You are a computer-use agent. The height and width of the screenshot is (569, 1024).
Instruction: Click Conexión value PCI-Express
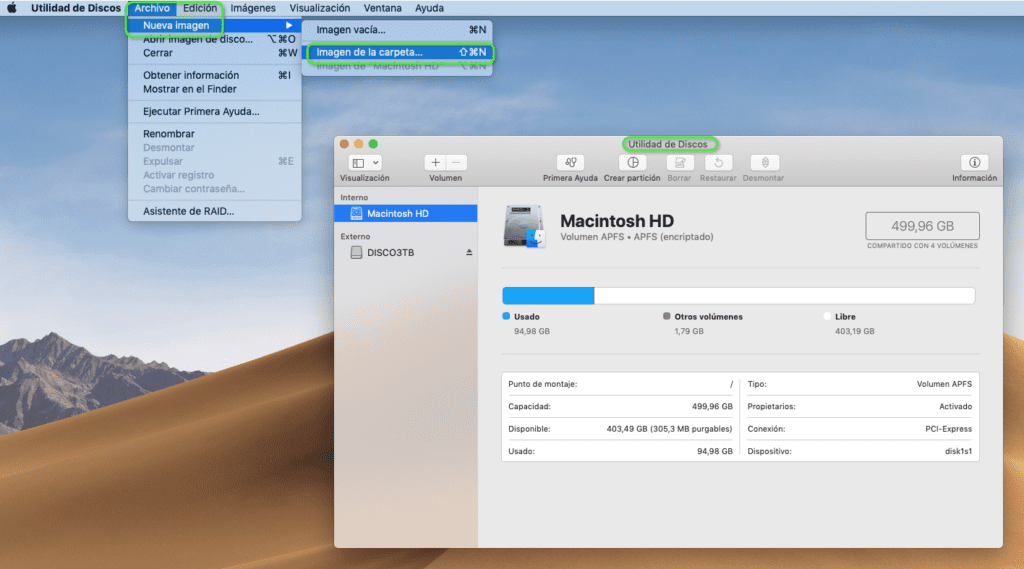(x=948, y=429)
